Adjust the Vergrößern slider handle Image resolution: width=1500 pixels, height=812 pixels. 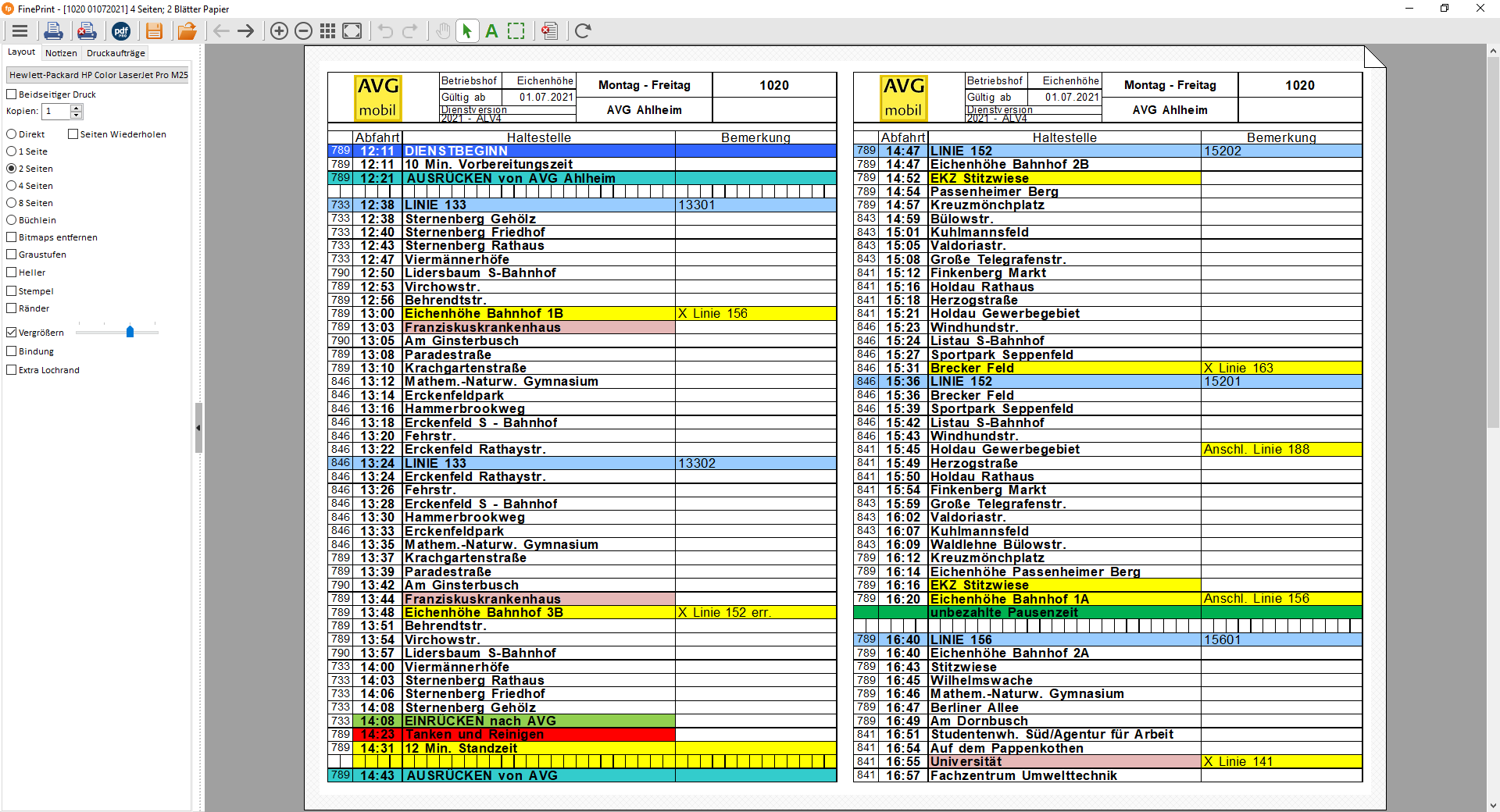(130, 332)
